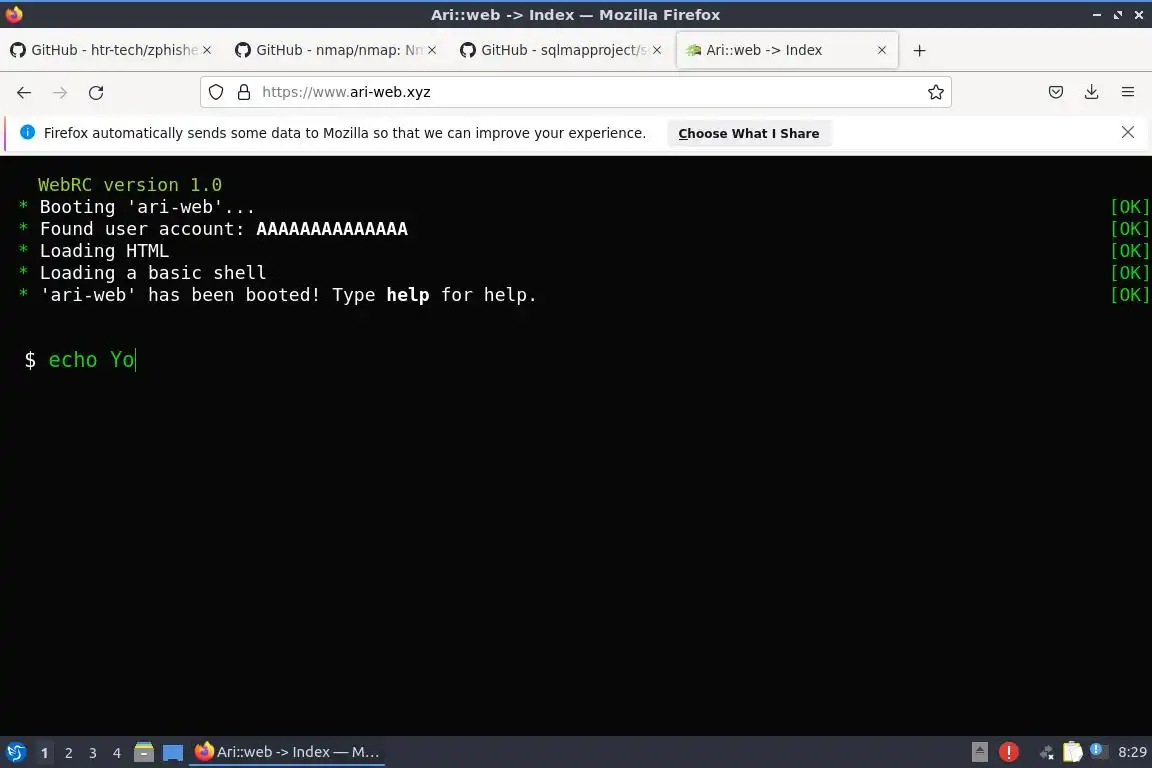This screenshot has height=768, width=1152.
Task: Click the red alert tray icon
Action: [x=1009, y=752]
